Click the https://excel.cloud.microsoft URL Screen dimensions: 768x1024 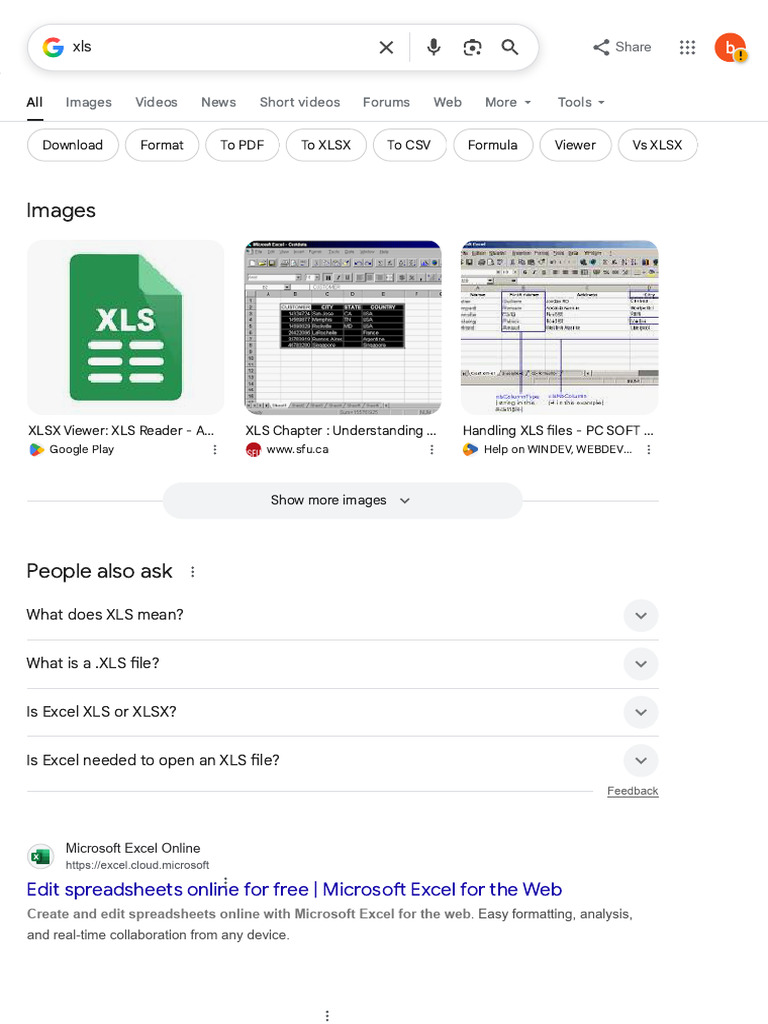pos(137,865)
